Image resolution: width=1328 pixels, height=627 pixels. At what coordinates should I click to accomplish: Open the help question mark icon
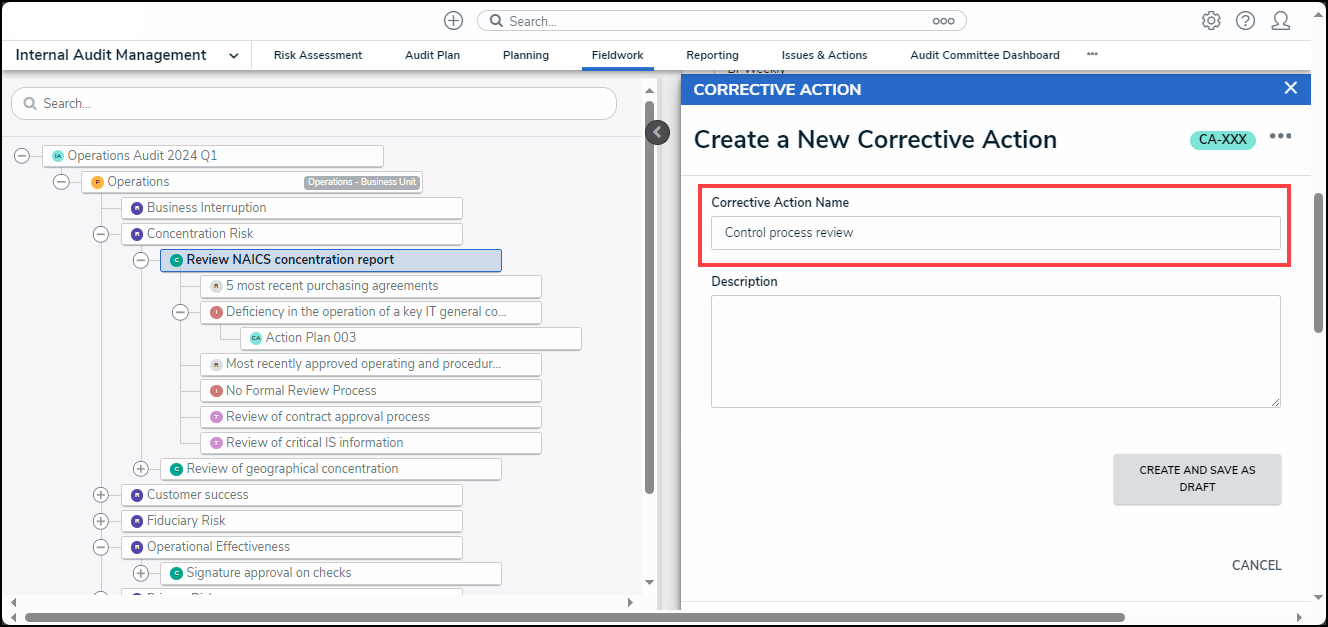pyautogui.click(x=1245, y=21)
